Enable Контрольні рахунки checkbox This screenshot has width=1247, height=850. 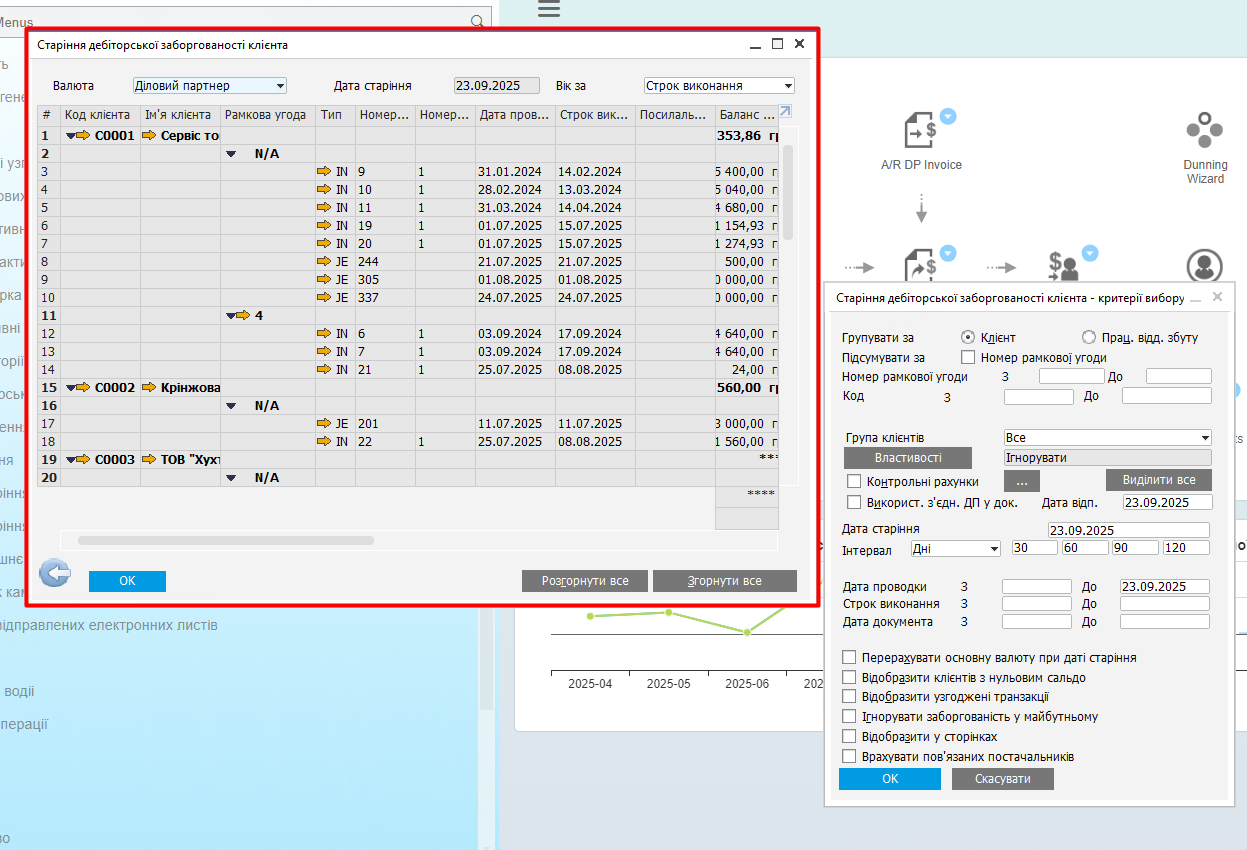tap(854, 482)
